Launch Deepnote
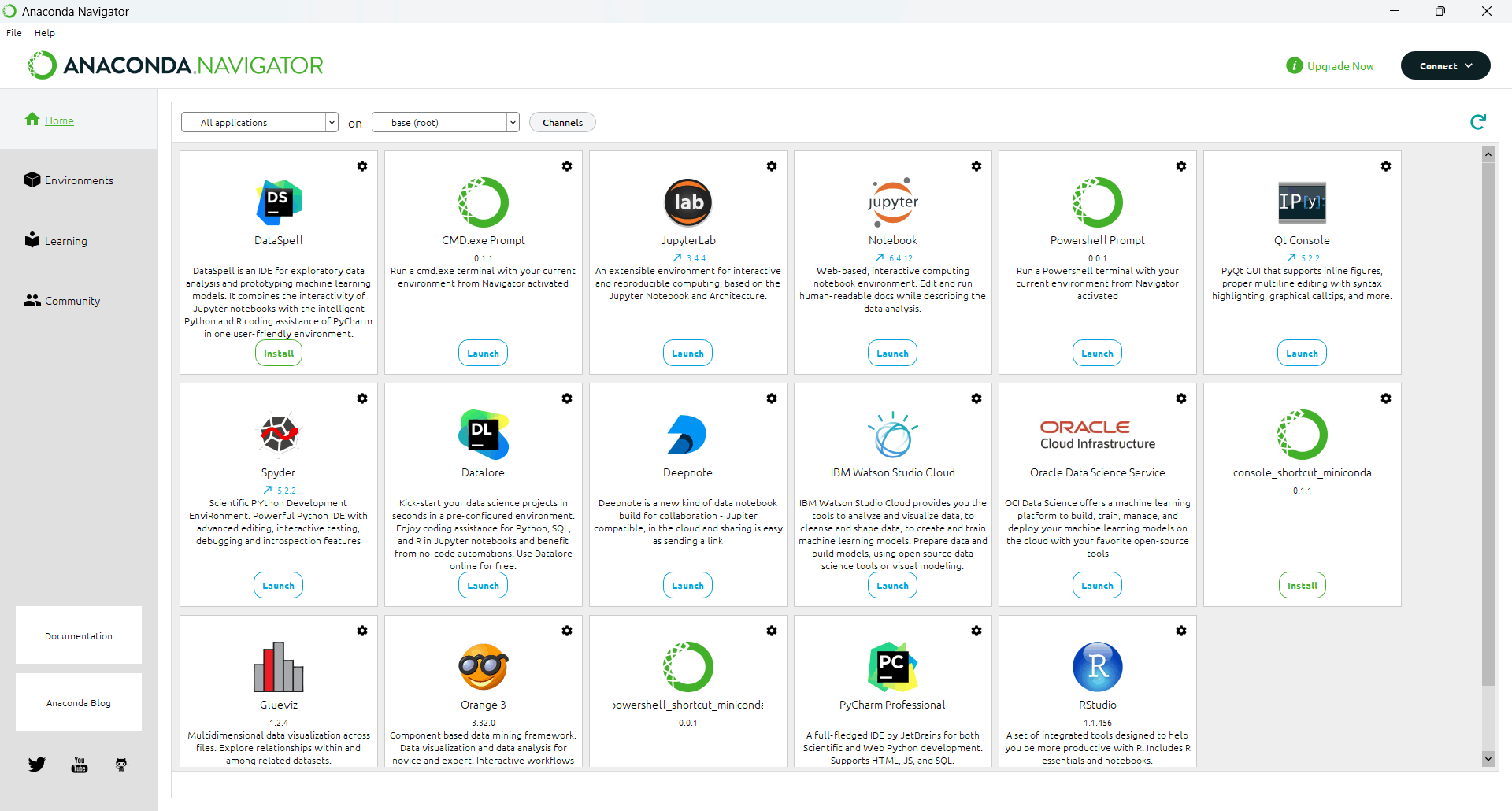Image resolution: width=1512 pixels, height=811 pixels. click(688, 586)
